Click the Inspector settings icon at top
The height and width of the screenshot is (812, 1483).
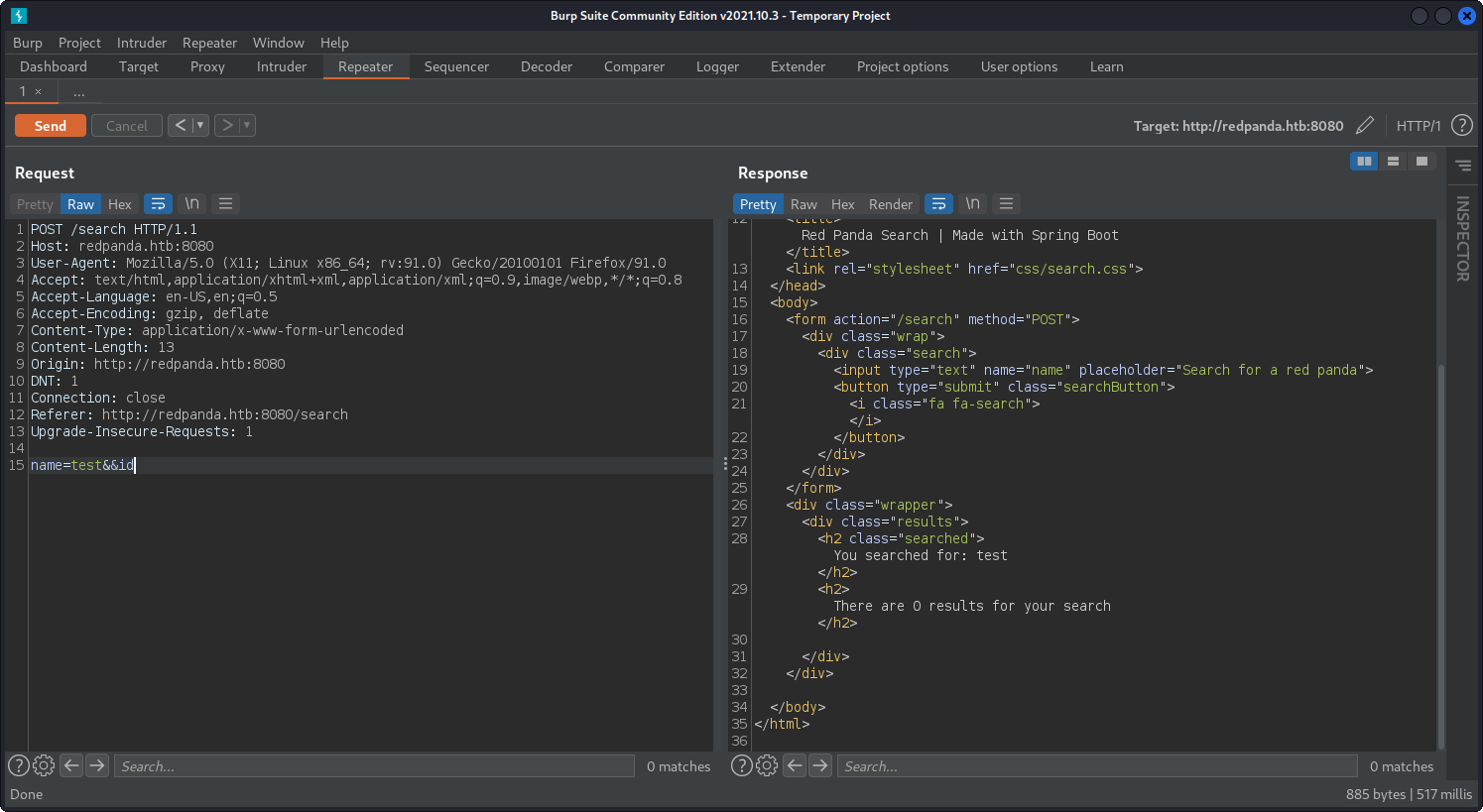(x=1463, y=166)
